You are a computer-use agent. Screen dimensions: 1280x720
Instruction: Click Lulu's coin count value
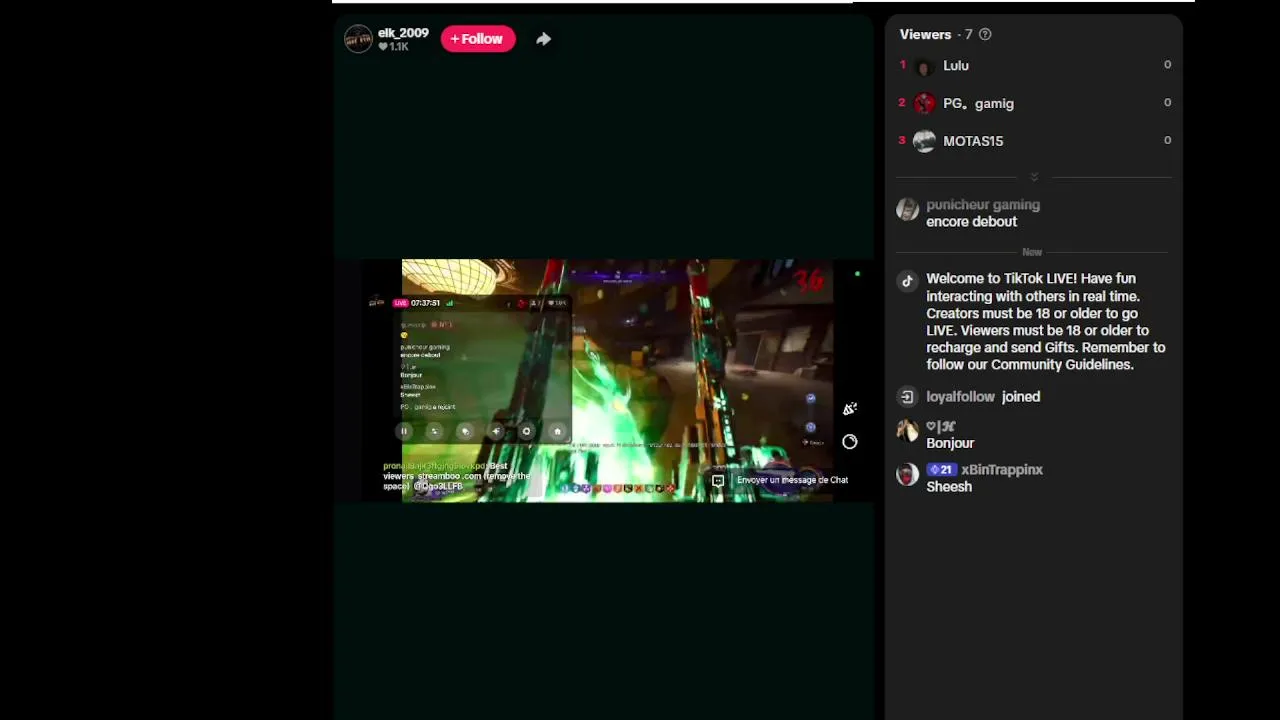click(1167, 65)
